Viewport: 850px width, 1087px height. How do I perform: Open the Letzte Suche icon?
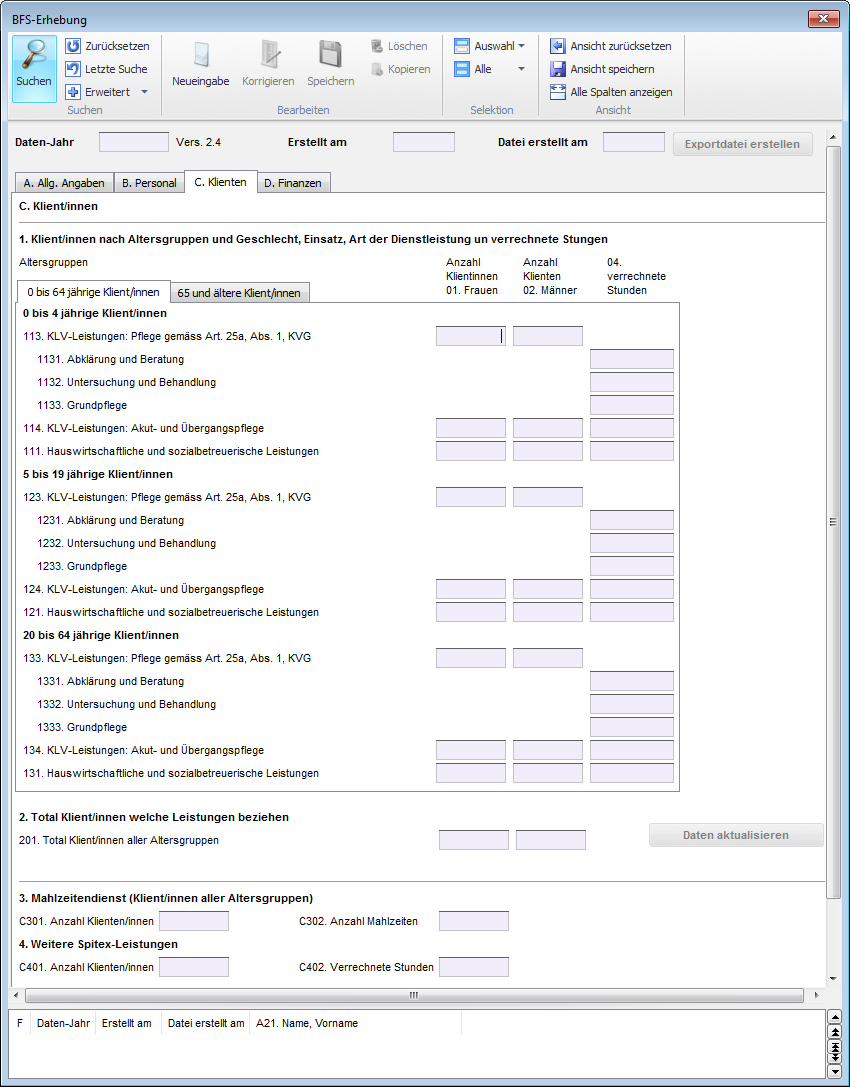73,69
